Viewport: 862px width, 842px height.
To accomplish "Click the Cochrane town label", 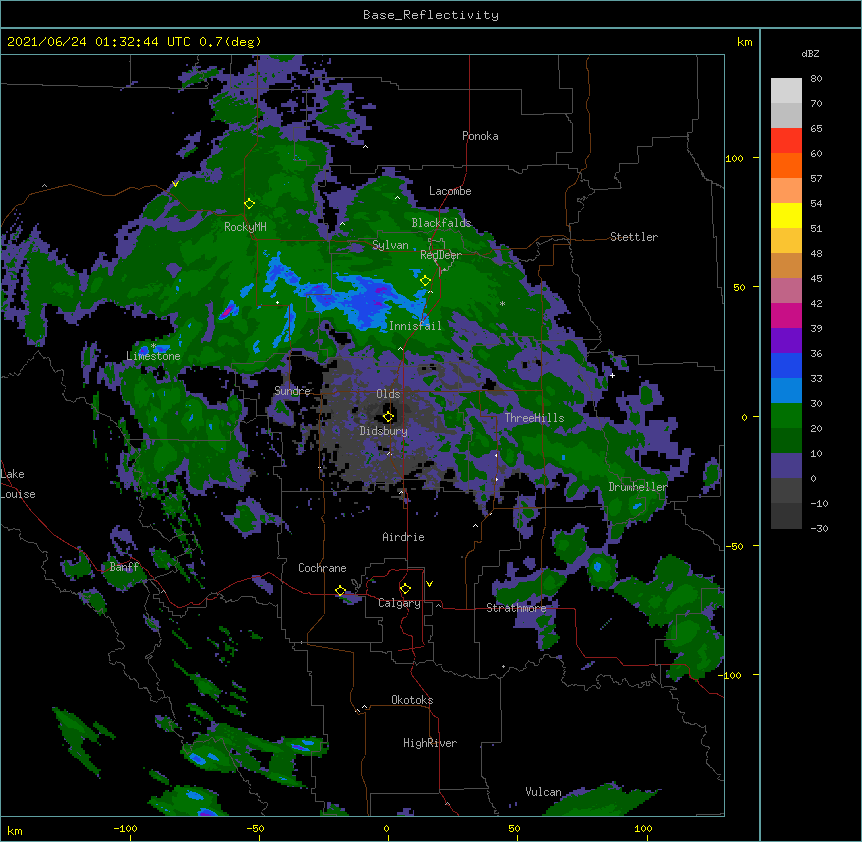I will point(322,568).
